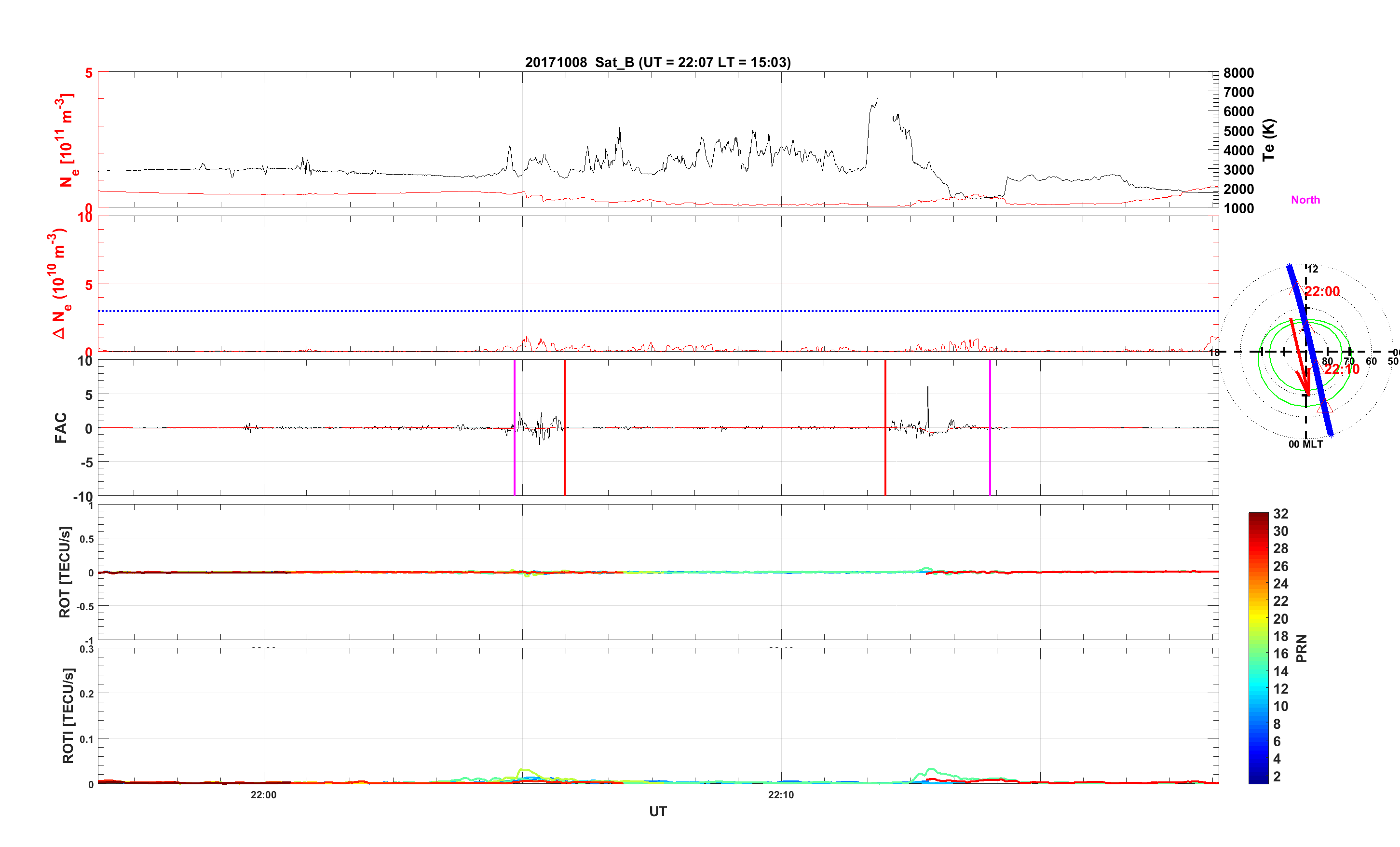Click the PRN colorbar at value 16
Viewport: 1400px width, 847px height.
pyautogui.click(x=1258, y=654)
